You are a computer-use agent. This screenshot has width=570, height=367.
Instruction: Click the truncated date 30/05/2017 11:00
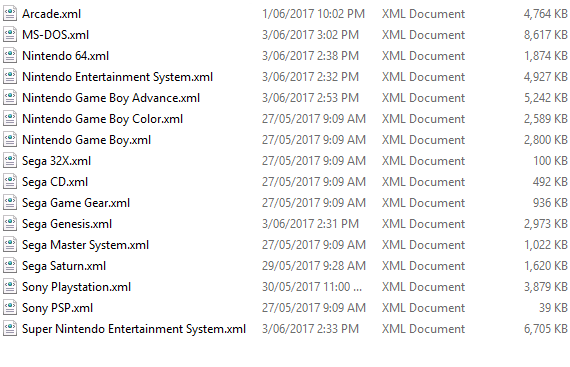[x=312, y=287]
